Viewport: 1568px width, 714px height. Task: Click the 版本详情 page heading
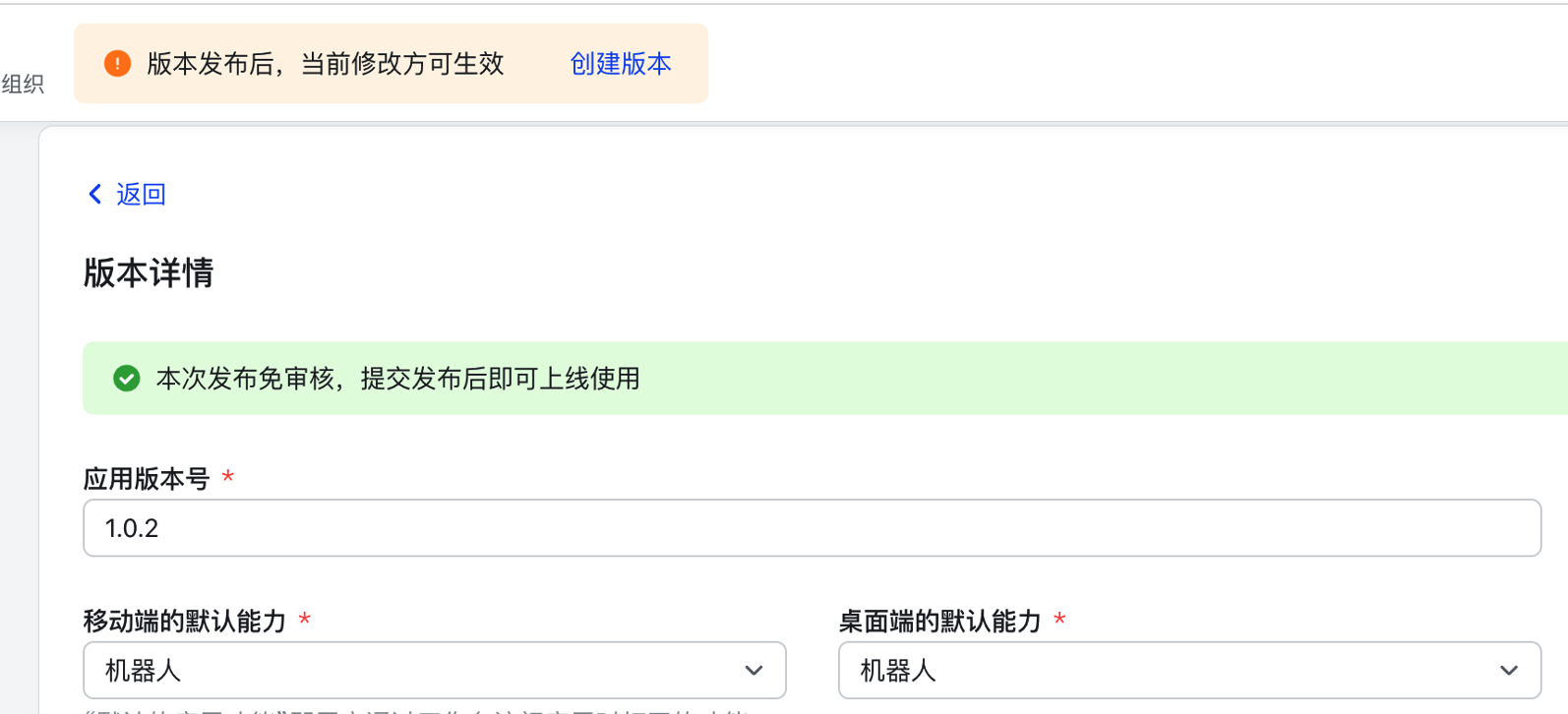click(x=149, y=273)
